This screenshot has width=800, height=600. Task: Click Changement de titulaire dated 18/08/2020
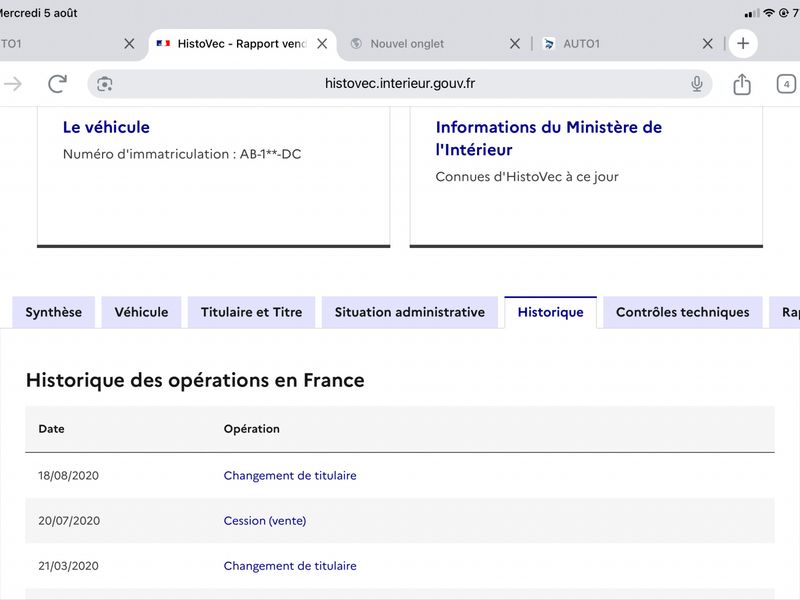(x=290, y=476)
